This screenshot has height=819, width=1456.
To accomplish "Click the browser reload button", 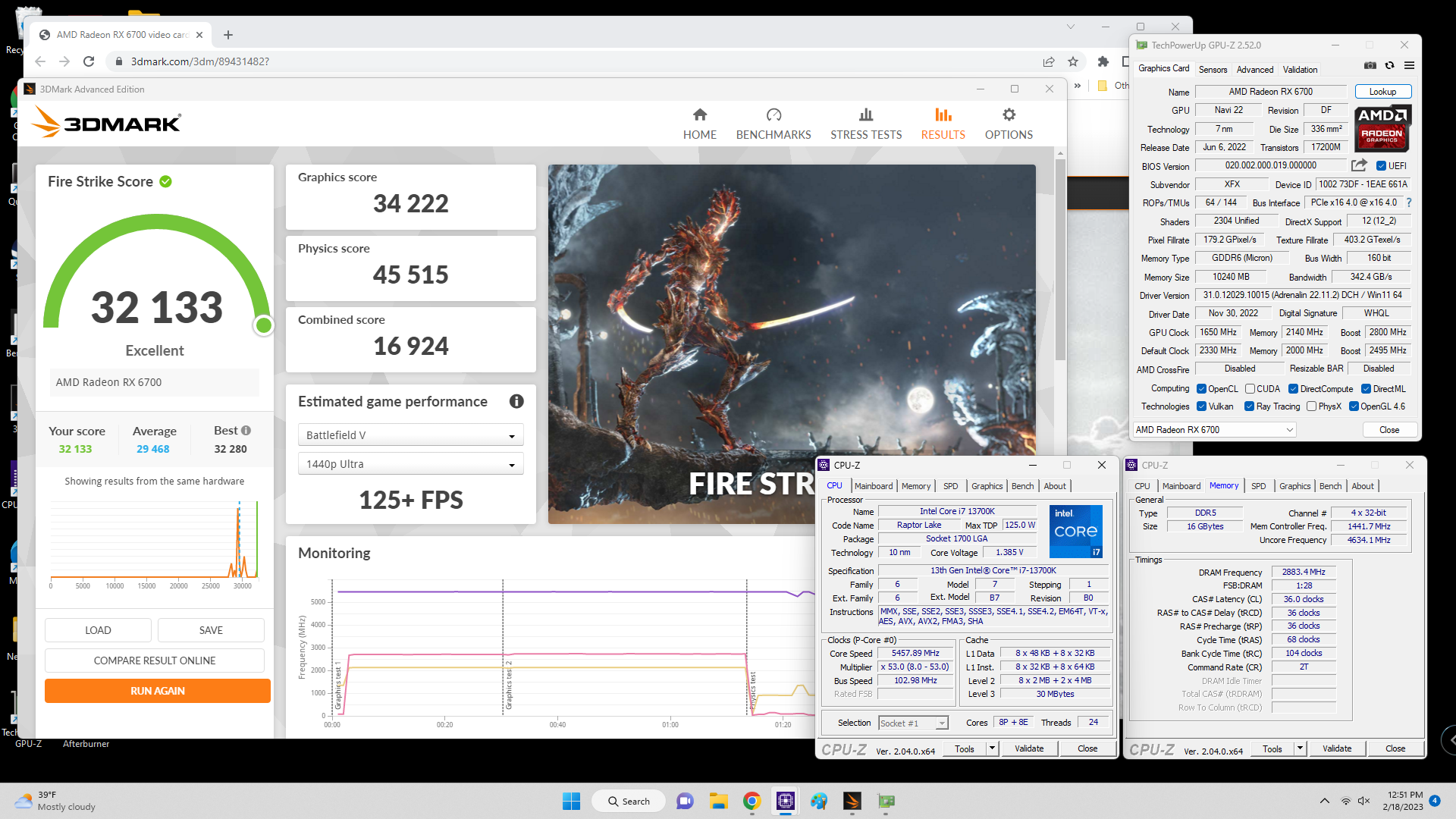I will coord(89,61).
